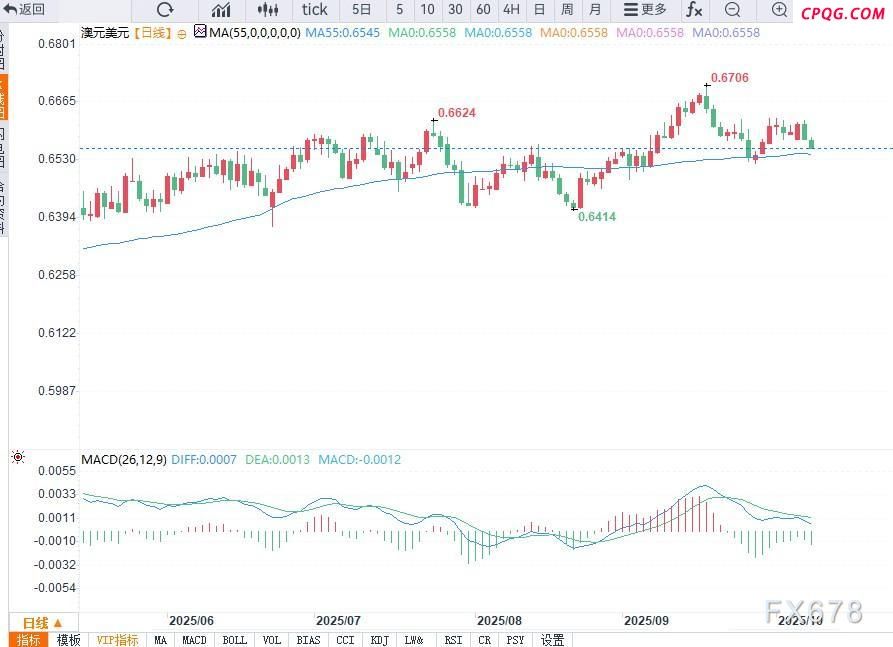This screenshot has width=893, height=647.
Task: Expand the 日线 period selector at bottom-left
Action: click(x=42, y=622)
